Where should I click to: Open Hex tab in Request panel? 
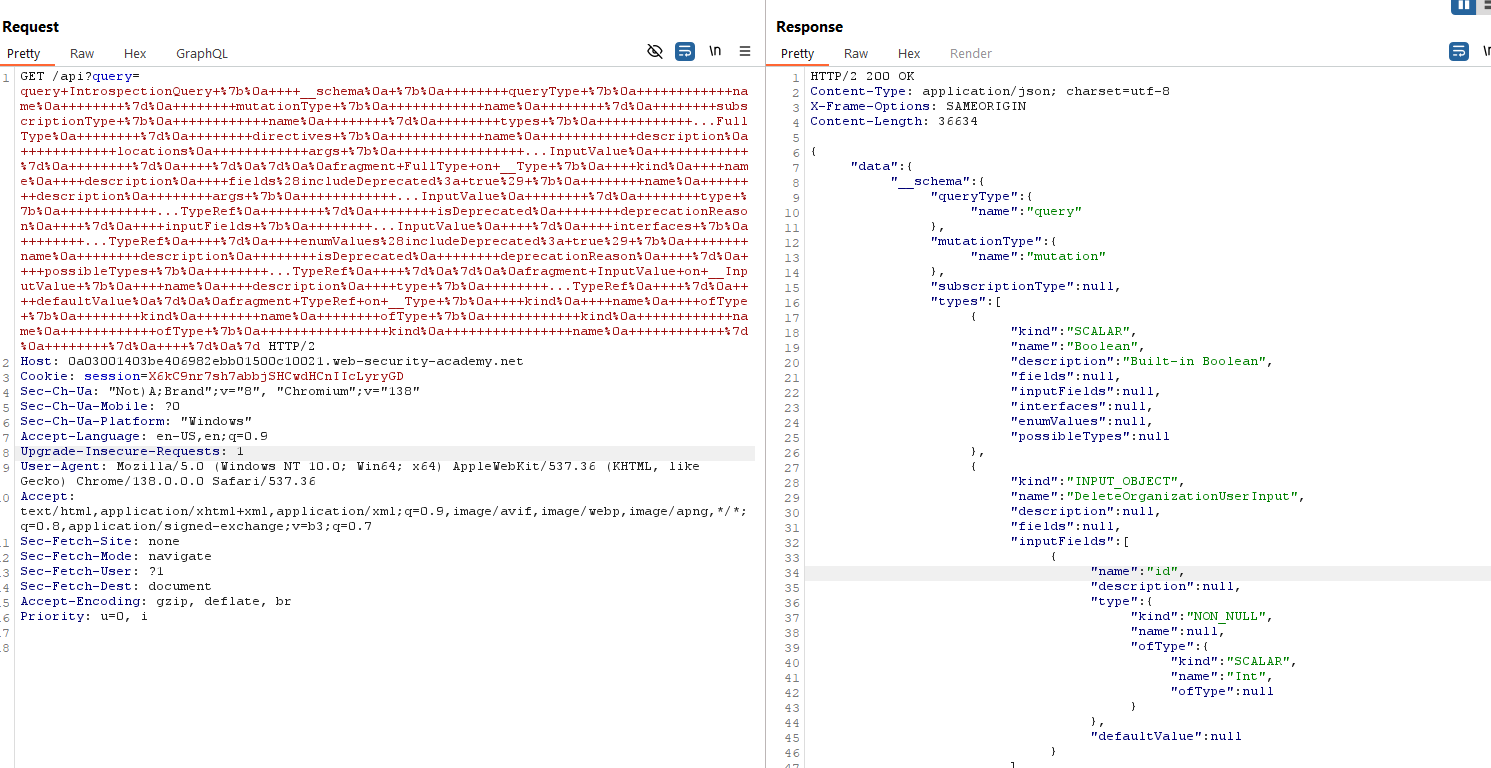(135, 54)
